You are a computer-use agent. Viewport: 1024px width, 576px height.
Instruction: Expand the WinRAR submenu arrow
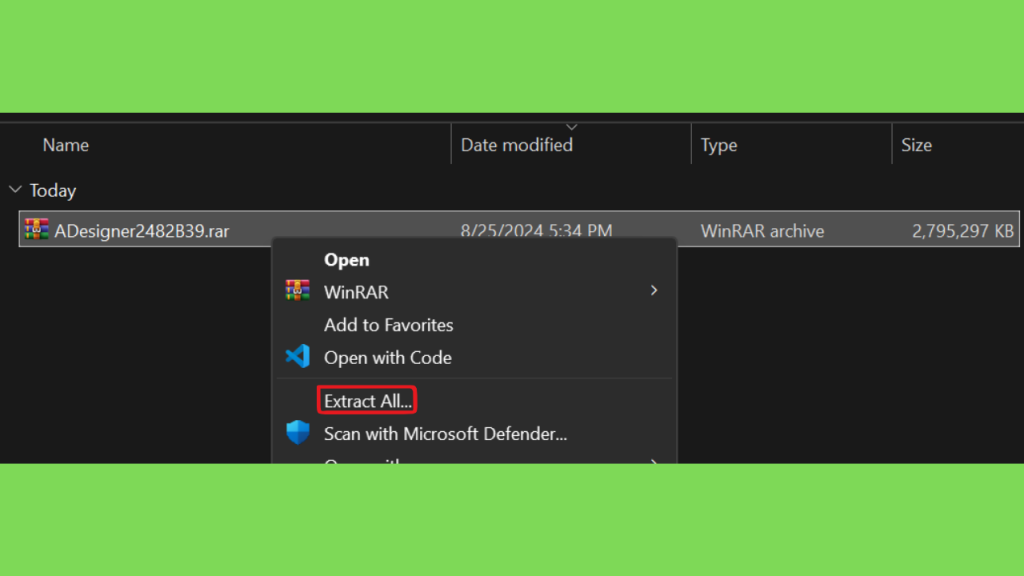[x=654, y=291]
